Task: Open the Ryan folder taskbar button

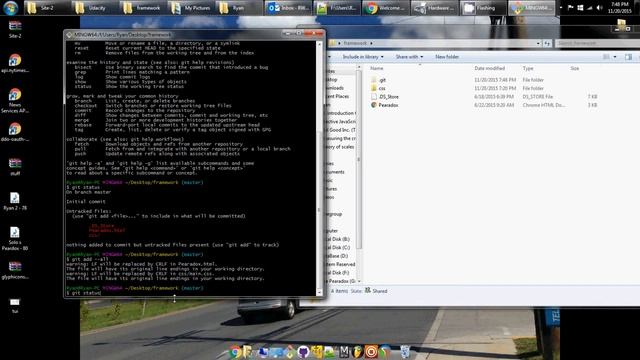Action: 241,8
